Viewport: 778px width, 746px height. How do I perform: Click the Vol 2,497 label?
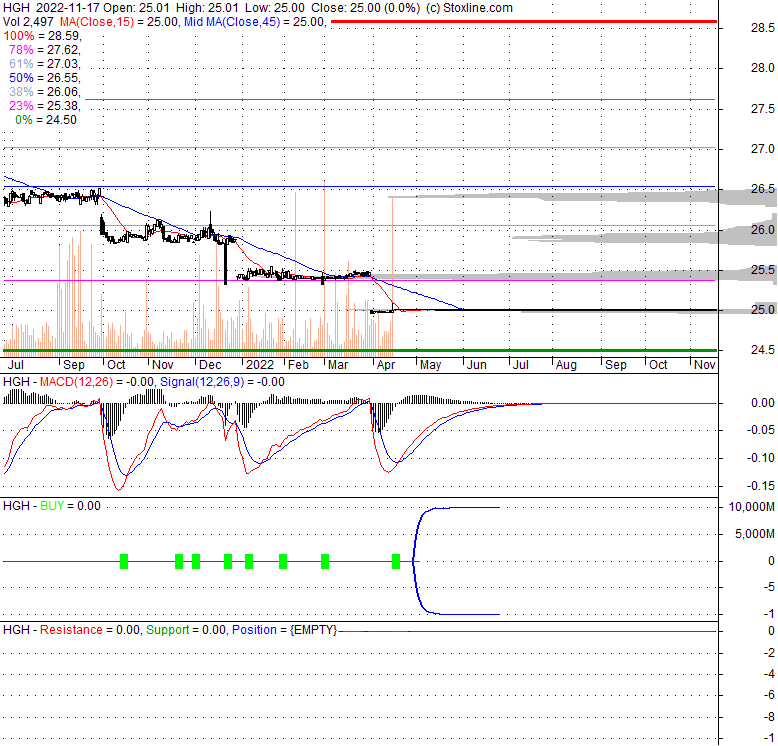[x=28, y=22]
